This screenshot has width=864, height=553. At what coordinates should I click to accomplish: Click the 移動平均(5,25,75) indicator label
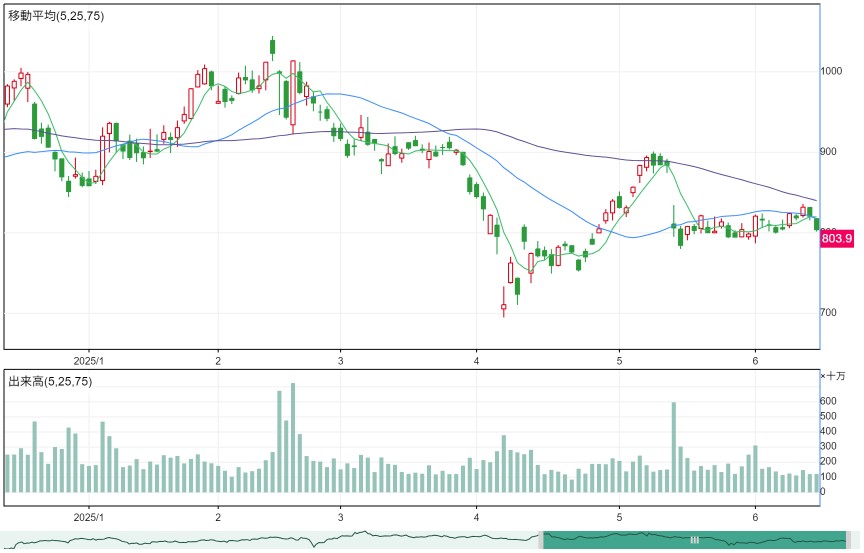56,16
